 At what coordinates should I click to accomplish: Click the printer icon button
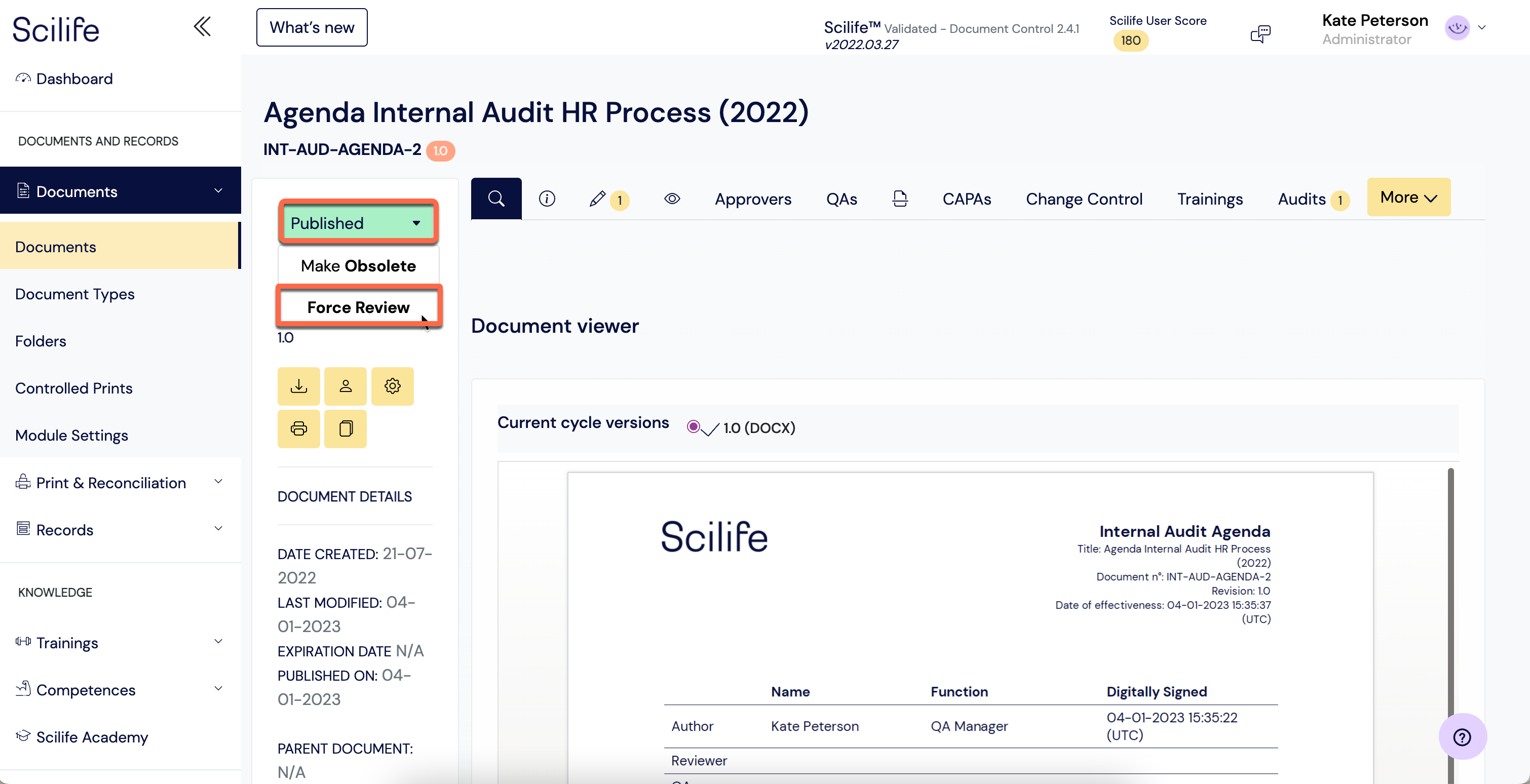coord(299,428)
